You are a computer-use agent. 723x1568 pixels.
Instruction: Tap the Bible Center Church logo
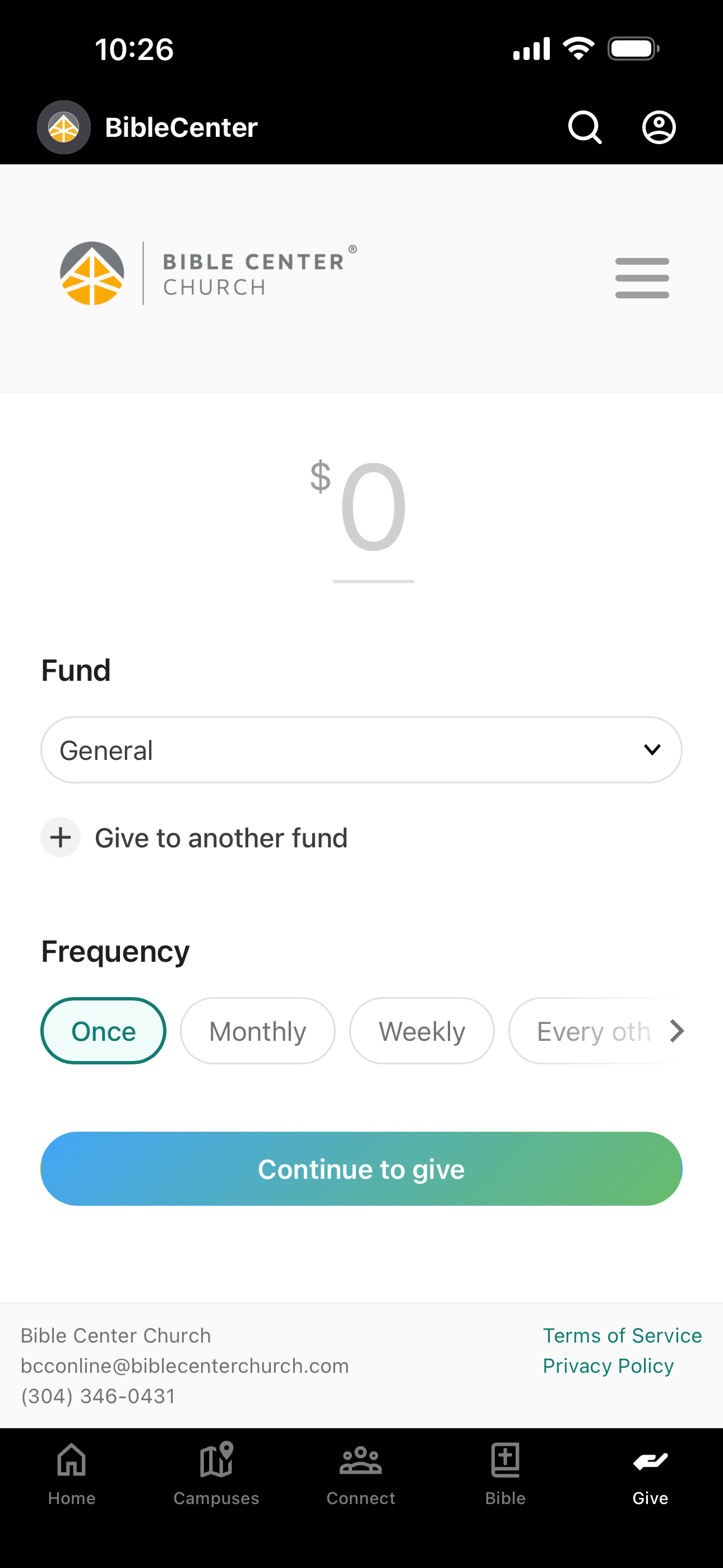click(208, 273)
